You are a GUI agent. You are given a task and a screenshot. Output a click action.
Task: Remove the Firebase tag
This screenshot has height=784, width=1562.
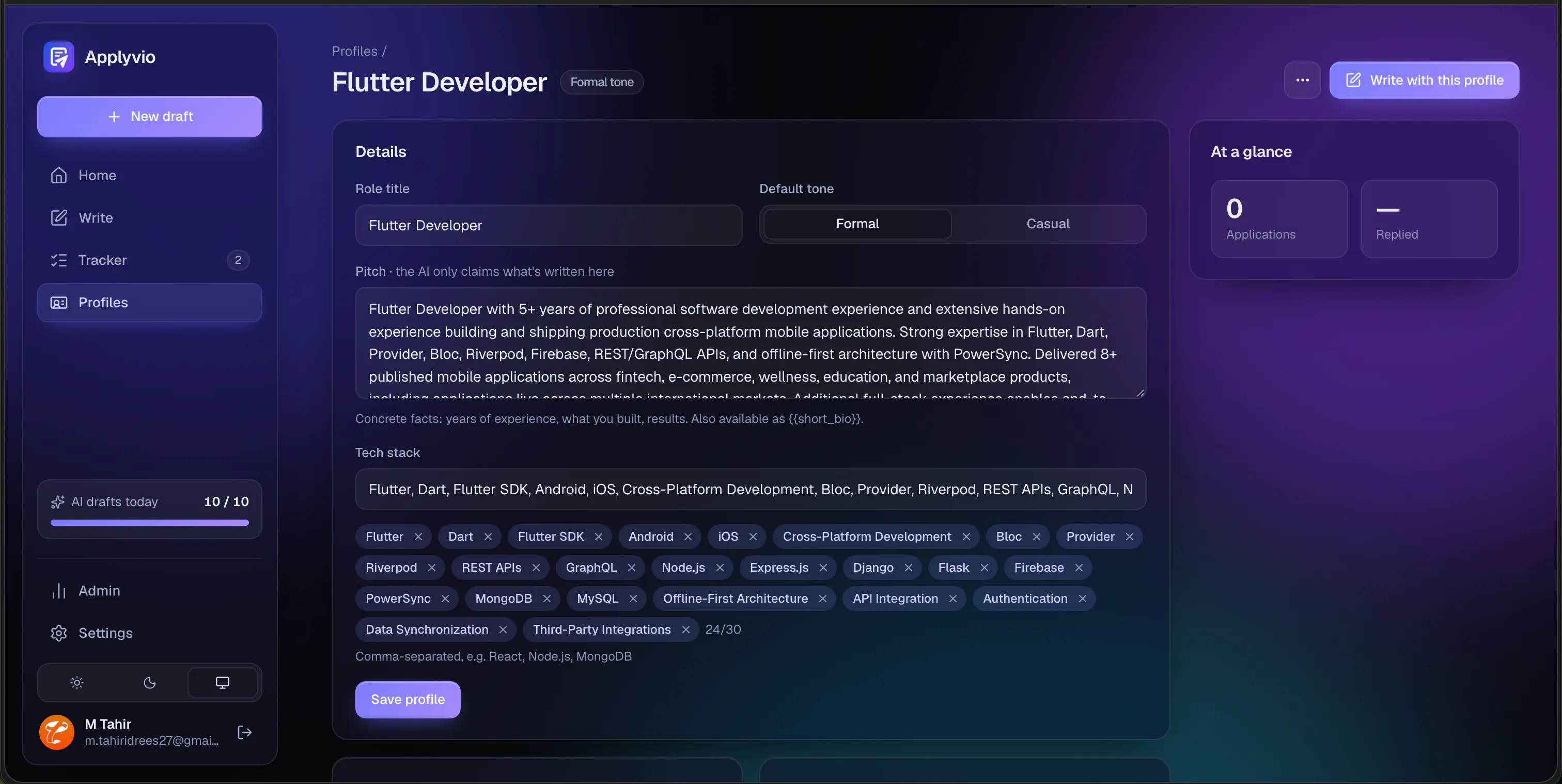[1079, 568]
